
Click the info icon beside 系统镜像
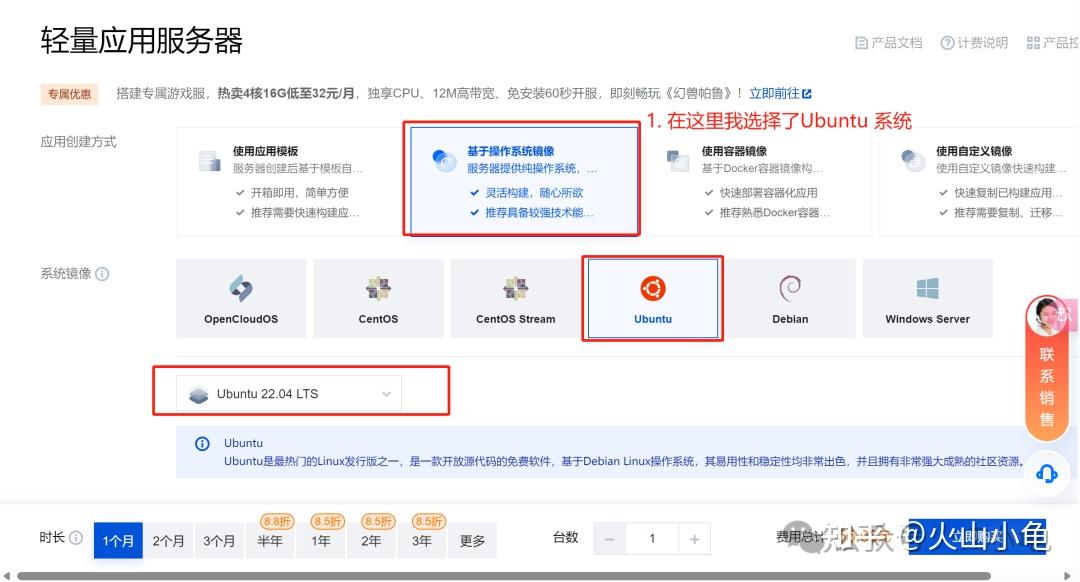(x=102, y=274)
